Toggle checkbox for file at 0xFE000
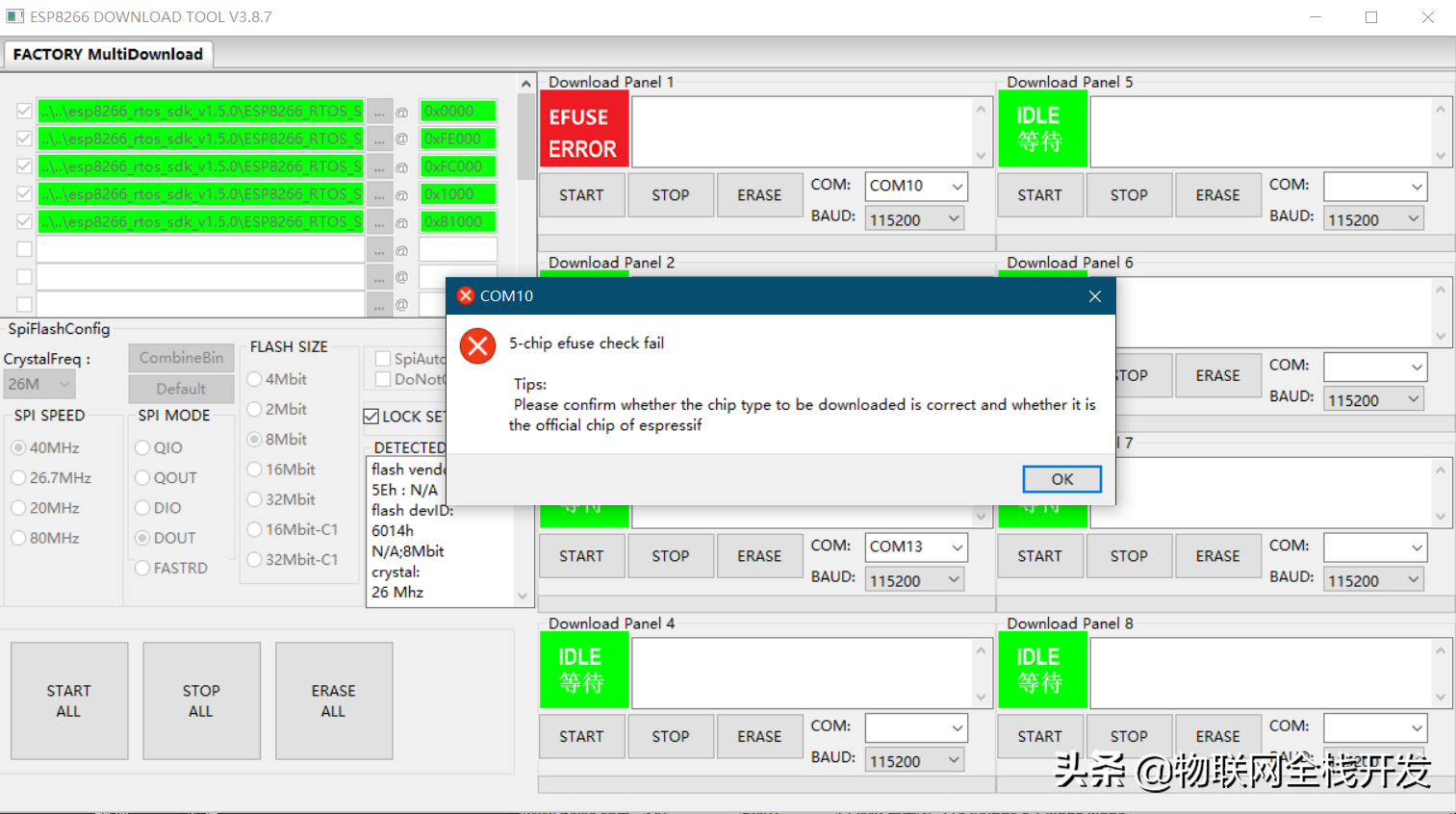 click(24, 139)
